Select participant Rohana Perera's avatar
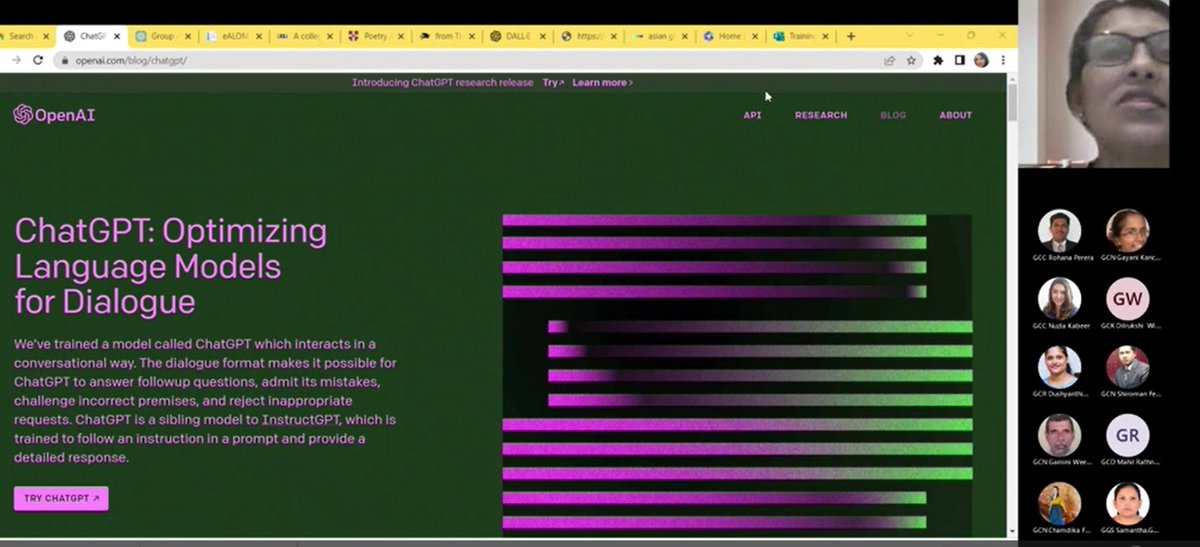This screenshot has height=547, width=1200. tap(1060, 230)
